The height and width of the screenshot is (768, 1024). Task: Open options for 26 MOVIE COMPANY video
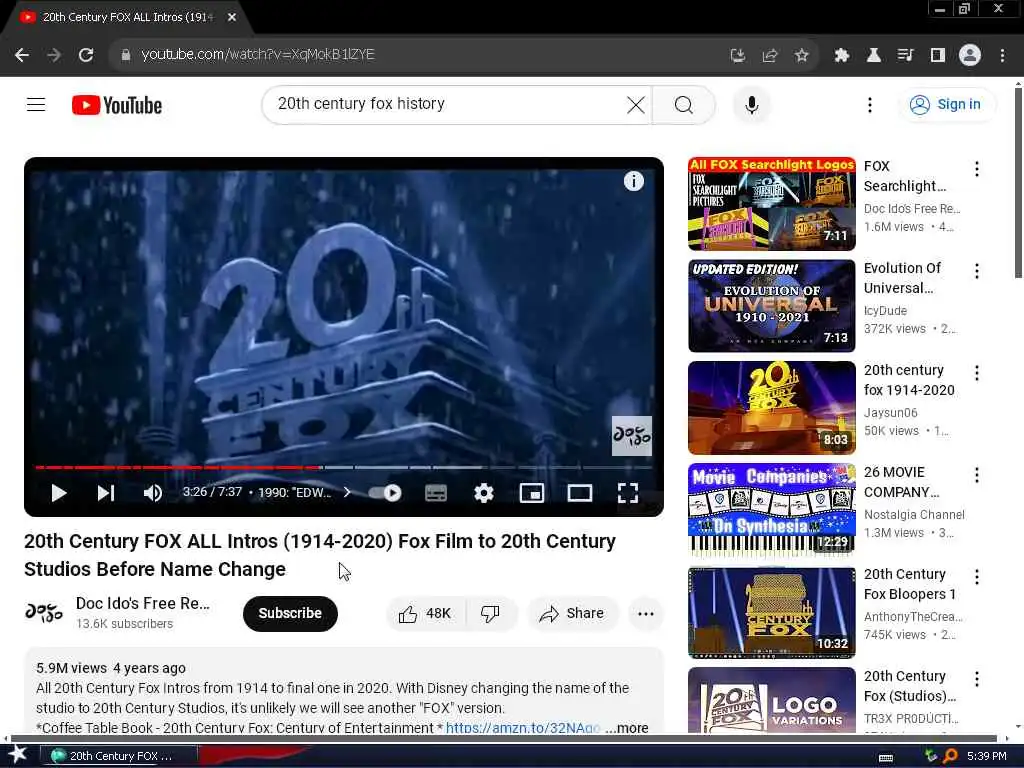click(x=976, y=475)
